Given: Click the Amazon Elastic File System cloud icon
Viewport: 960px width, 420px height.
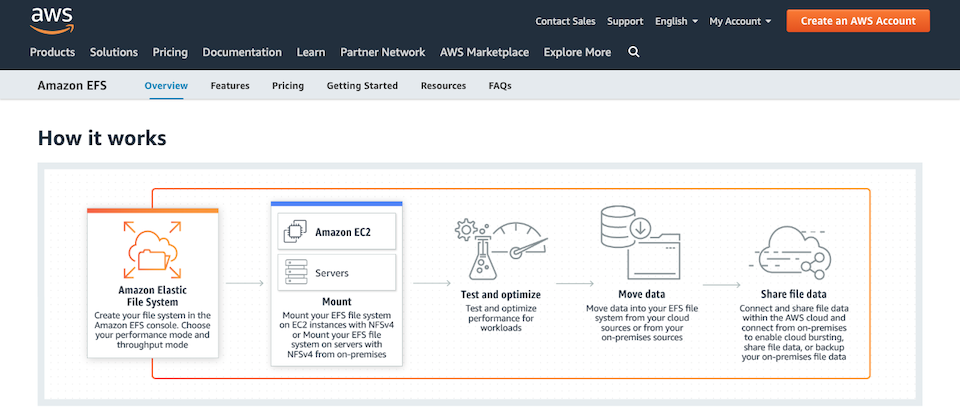Looking at the screenshot, I should (152, 249).
